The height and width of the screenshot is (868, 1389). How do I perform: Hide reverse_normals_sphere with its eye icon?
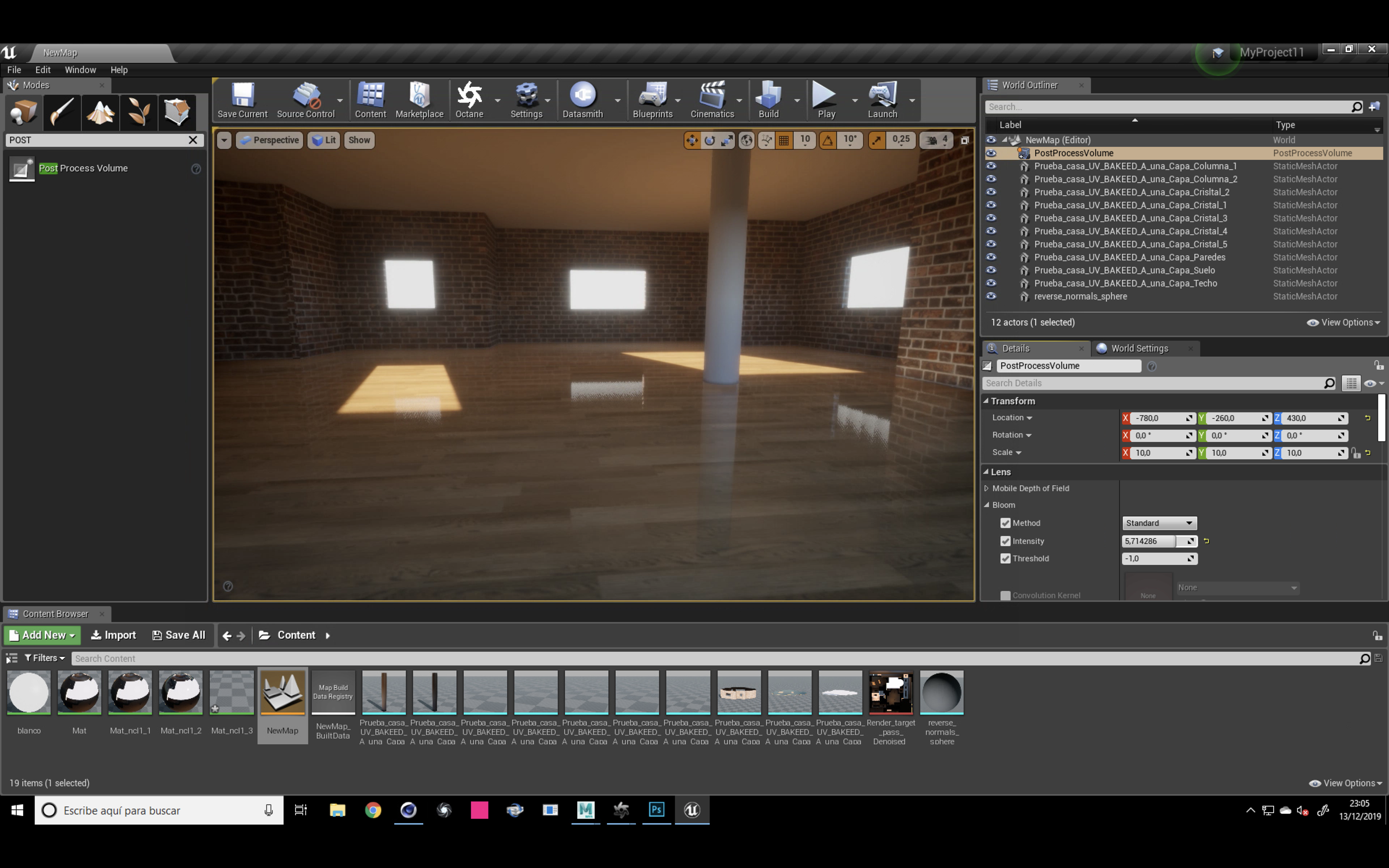tap(991, 296)
